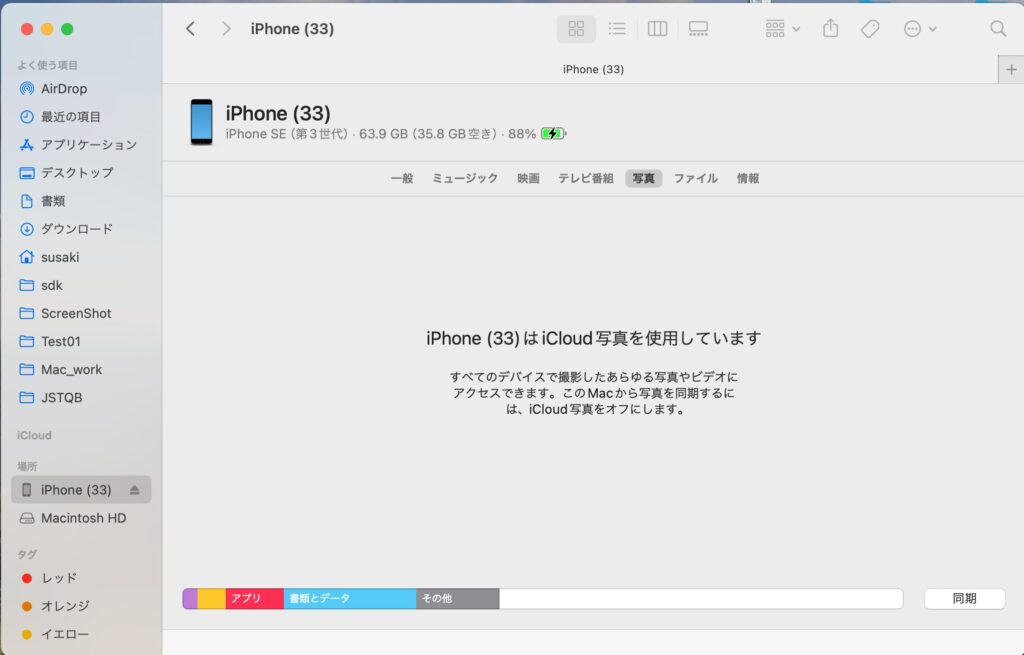Click the gray その他 storage segment

click(458, 598)
